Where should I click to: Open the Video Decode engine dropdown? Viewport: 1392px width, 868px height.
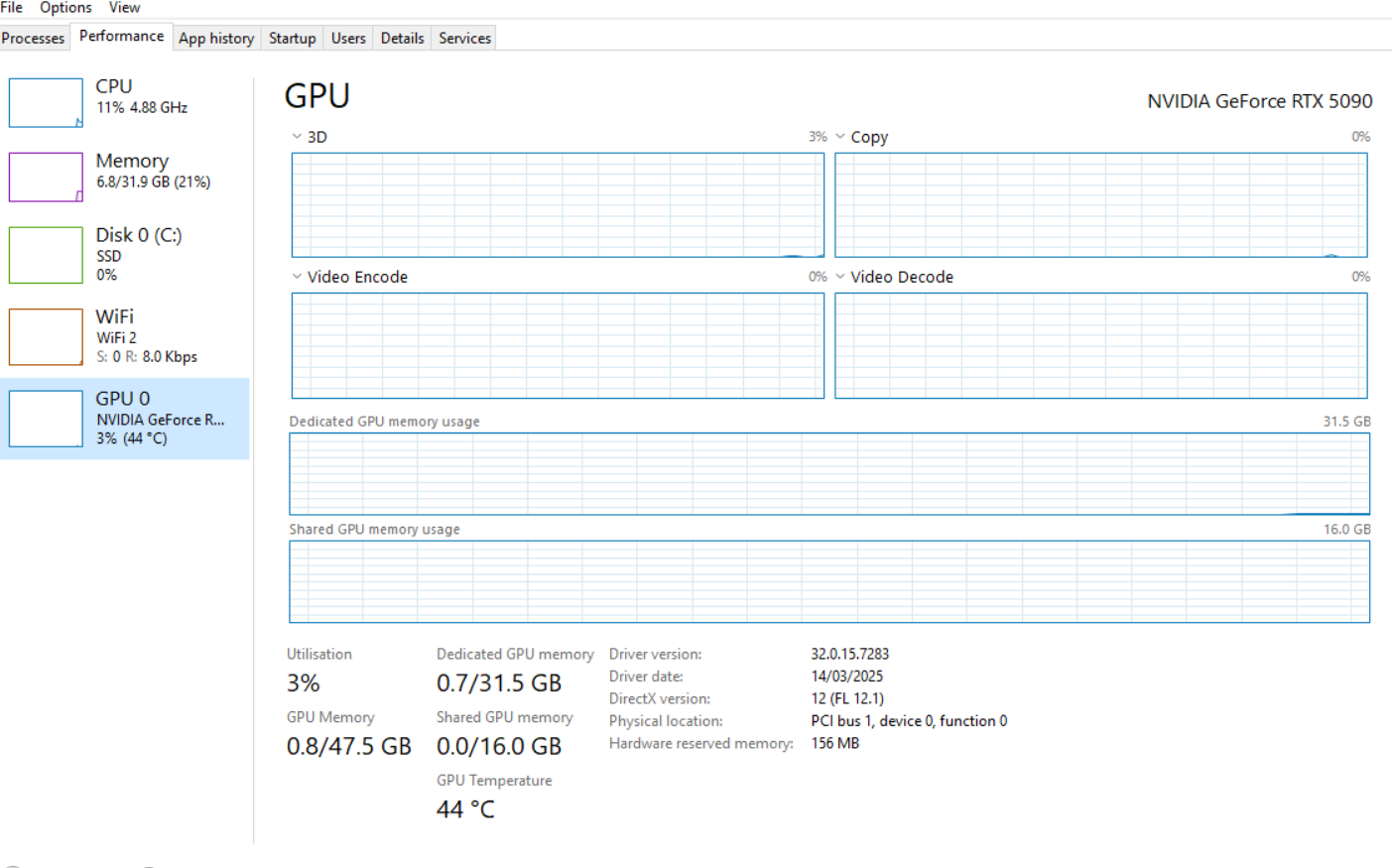(x=840, y=277)
